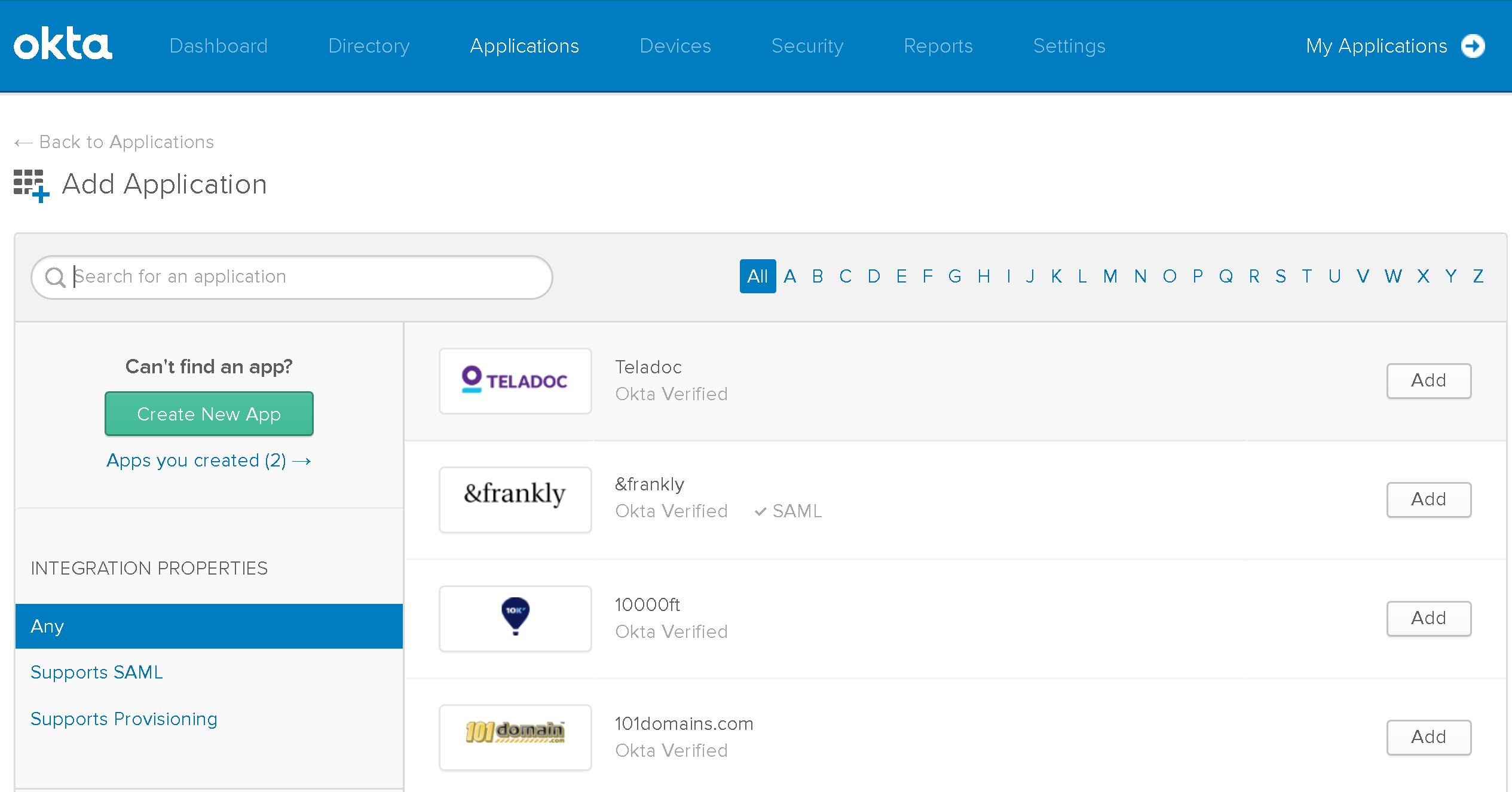Filter apps by letter L

point(1082,276)
